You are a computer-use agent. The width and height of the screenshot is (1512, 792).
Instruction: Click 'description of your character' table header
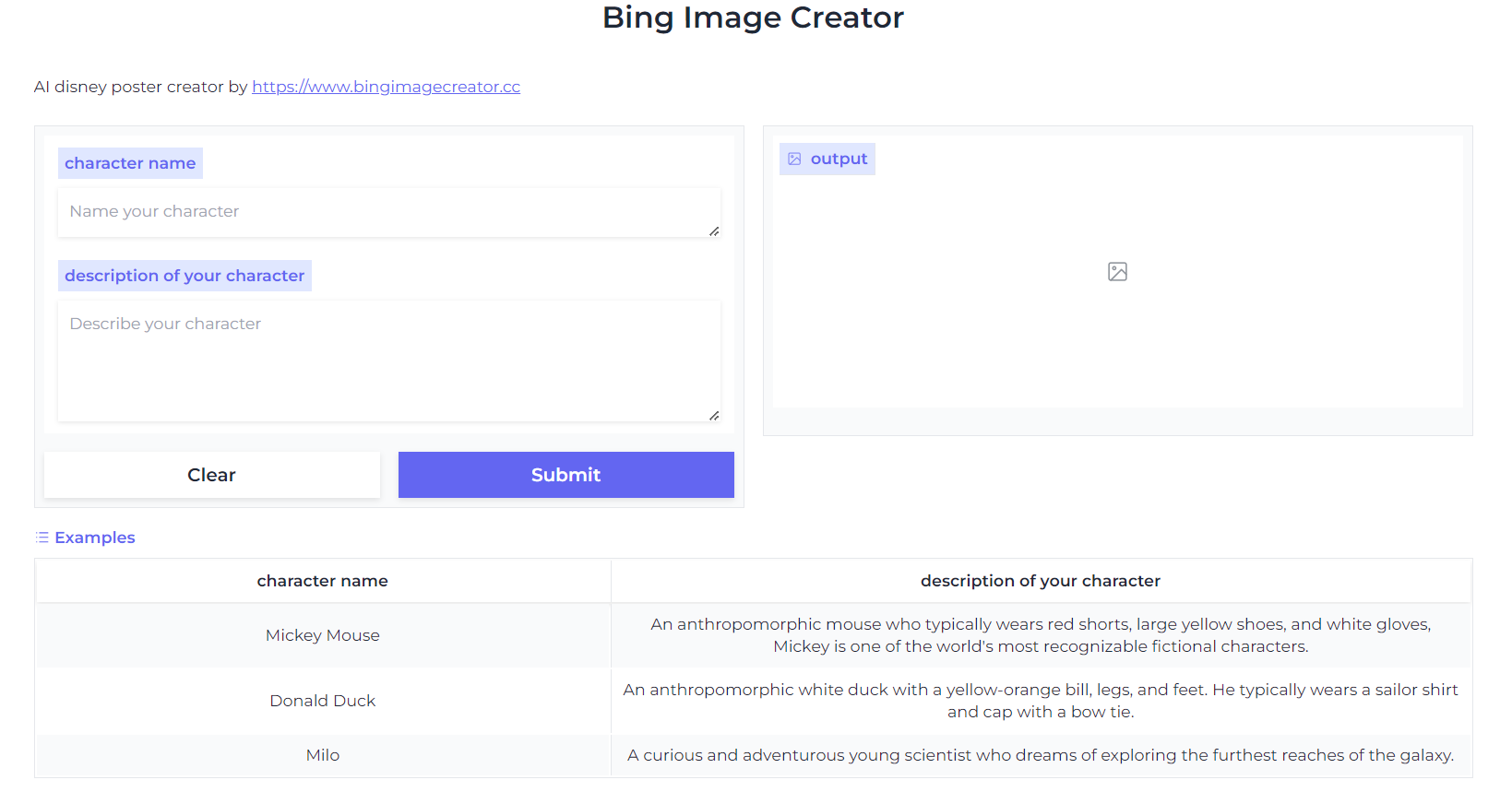click(1040, 581)
